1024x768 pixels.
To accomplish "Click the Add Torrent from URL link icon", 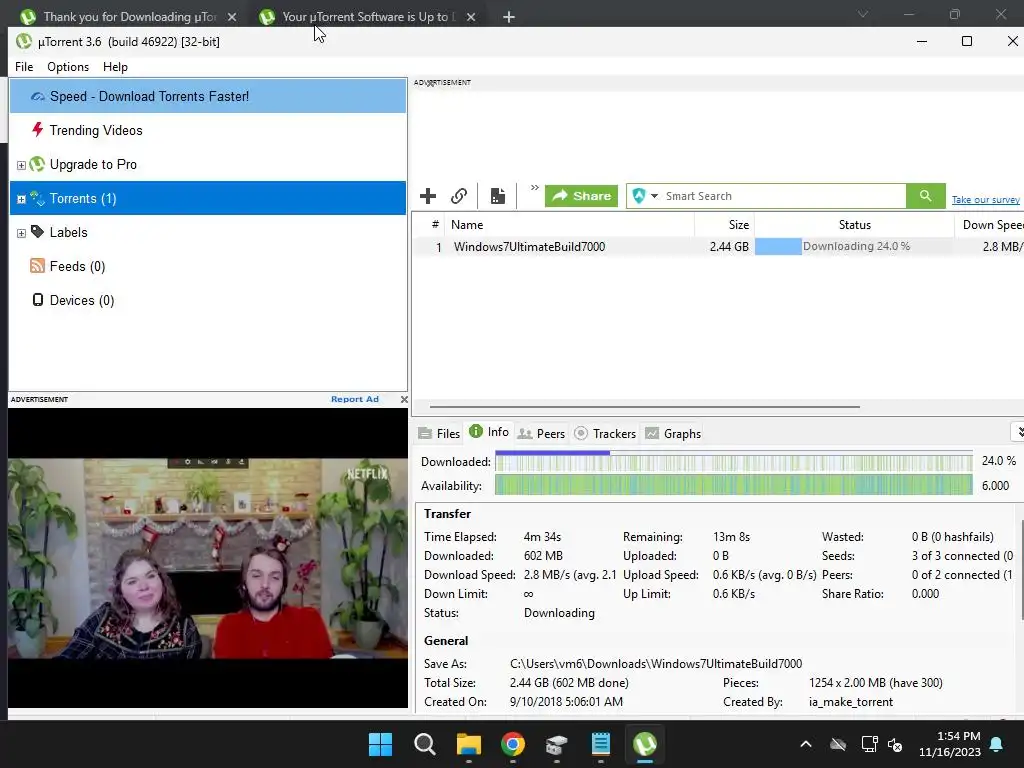I will (459, 196).
